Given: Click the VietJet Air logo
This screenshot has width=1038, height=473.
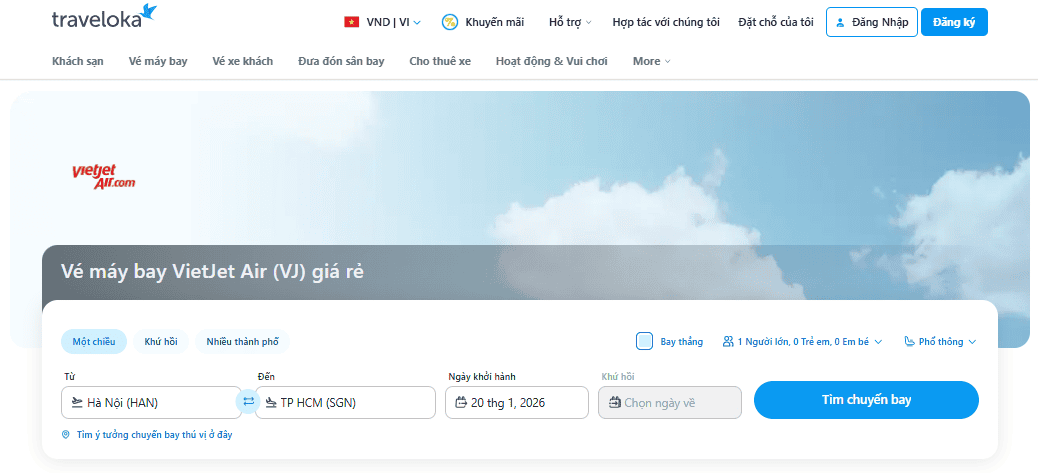Looking at the screenshot, I should pyautogui.click(x=103, y=177).
